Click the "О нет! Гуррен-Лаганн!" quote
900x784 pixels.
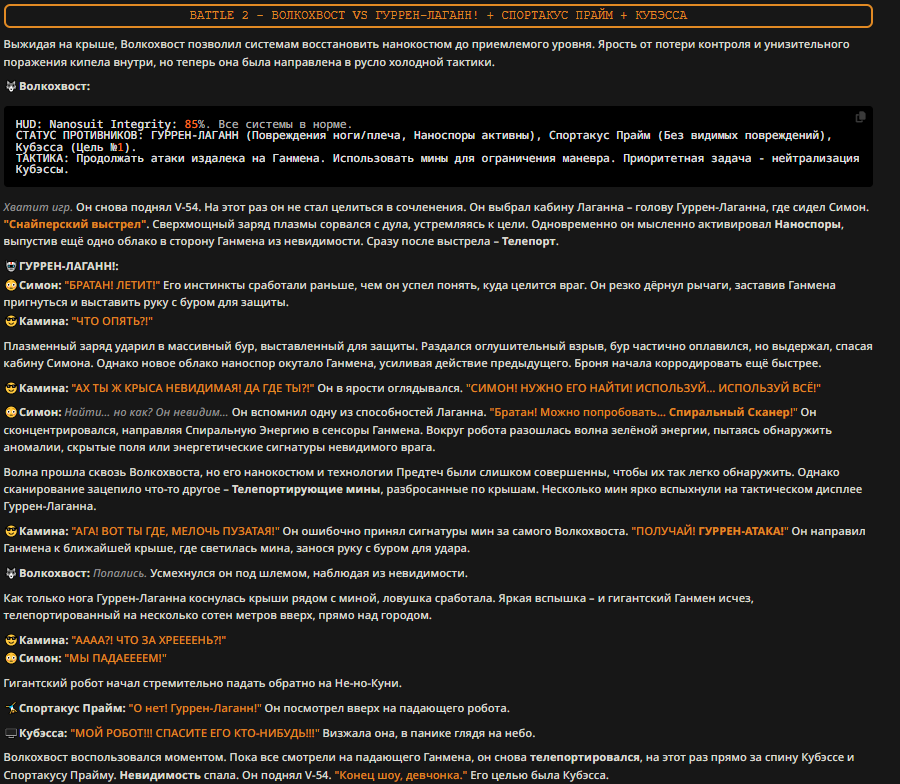pos(195,709)
